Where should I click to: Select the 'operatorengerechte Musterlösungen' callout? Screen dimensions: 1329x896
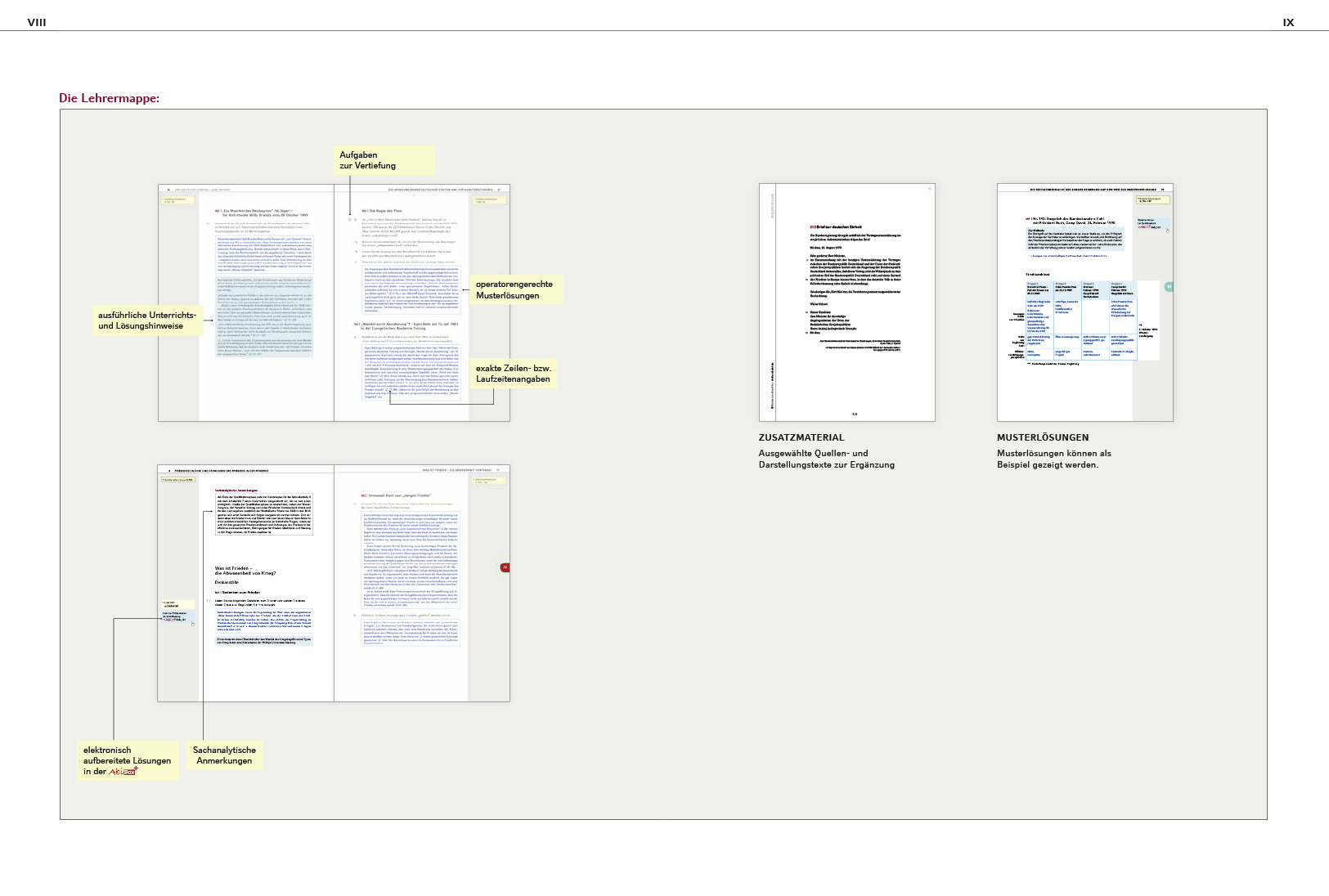pyautogui.click(x=515, y=290)
